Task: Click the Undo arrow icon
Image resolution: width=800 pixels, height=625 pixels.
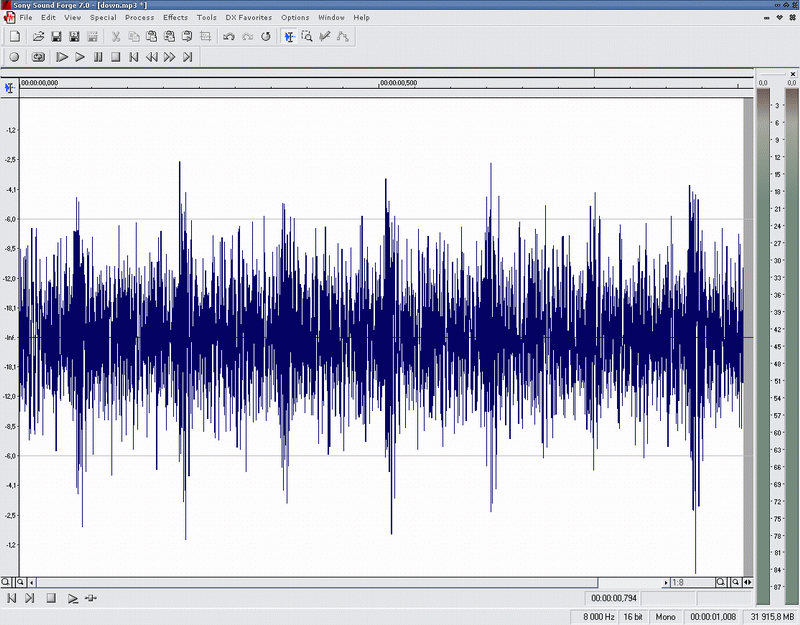Action: coord(229,36)
